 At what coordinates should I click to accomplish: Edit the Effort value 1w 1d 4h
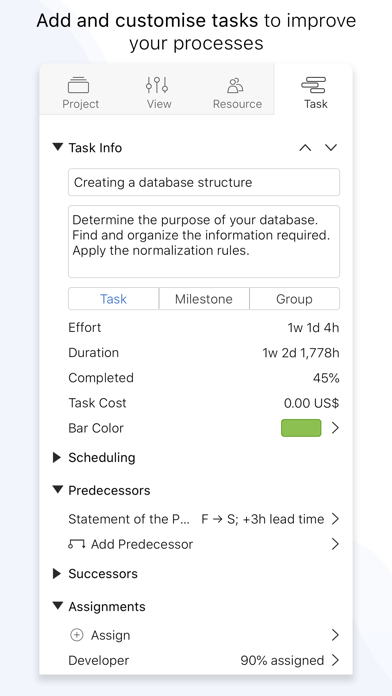313,328
